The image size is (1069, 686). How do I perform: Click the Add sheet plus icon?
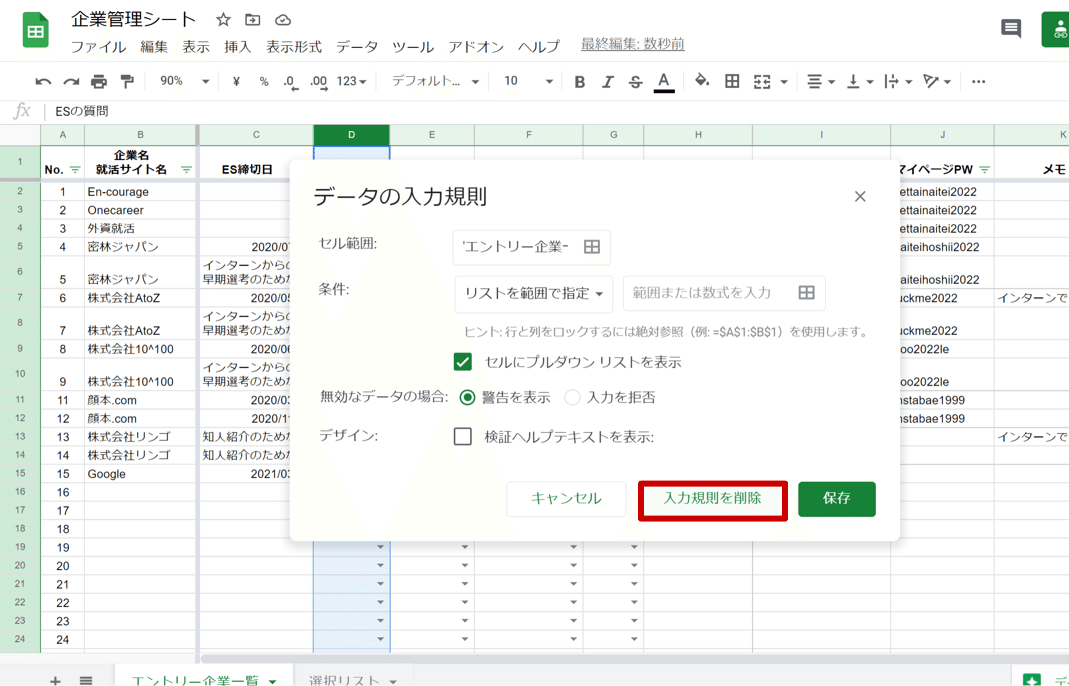pos(55,680)
